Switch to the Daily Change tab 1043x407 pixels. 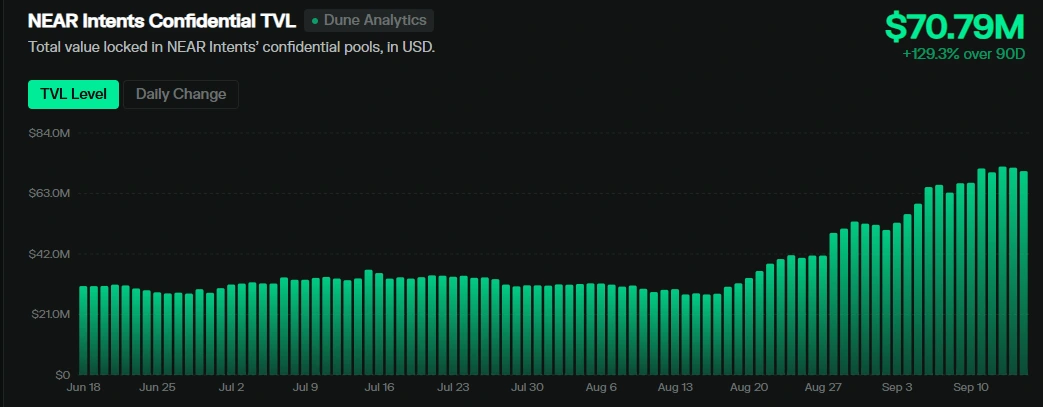coord(181,94)
